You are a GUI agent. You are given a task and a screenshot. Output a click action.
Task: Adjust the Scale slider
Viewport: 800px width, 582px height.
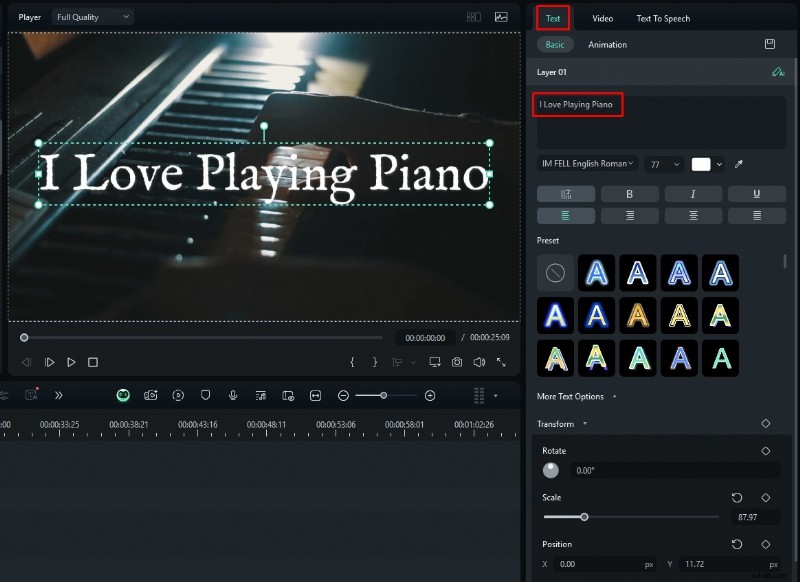click(586, 518)
